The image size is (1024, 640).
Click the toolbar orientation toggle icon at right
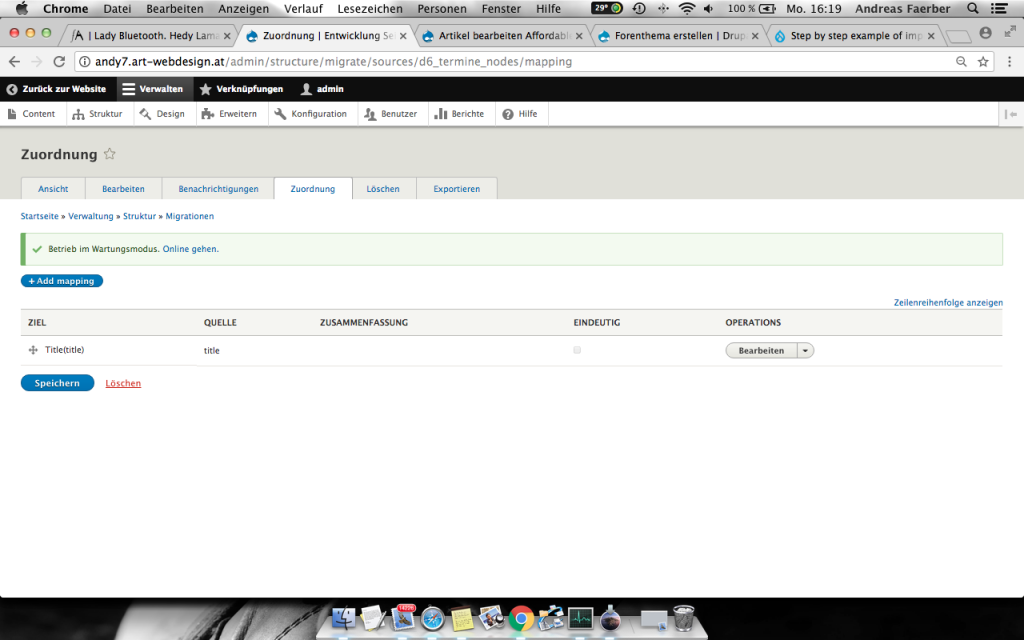tap(1011, 114)
